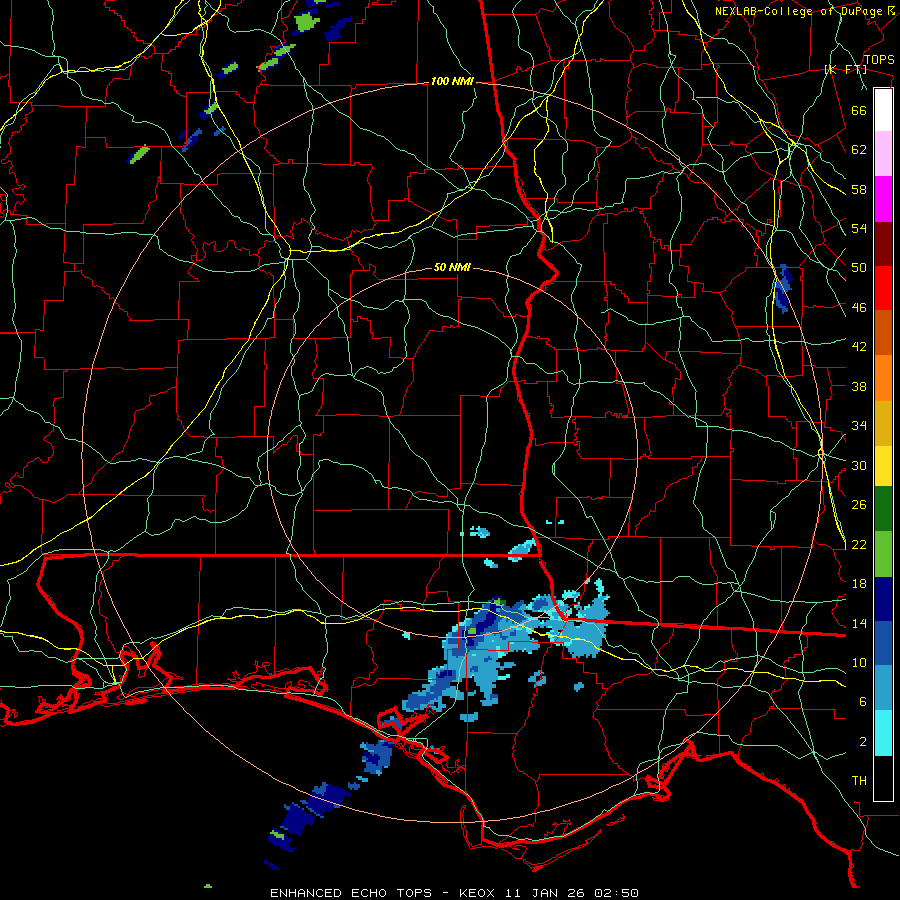
Task: Click the "10" legend value
Action: [x=859, y=662]
